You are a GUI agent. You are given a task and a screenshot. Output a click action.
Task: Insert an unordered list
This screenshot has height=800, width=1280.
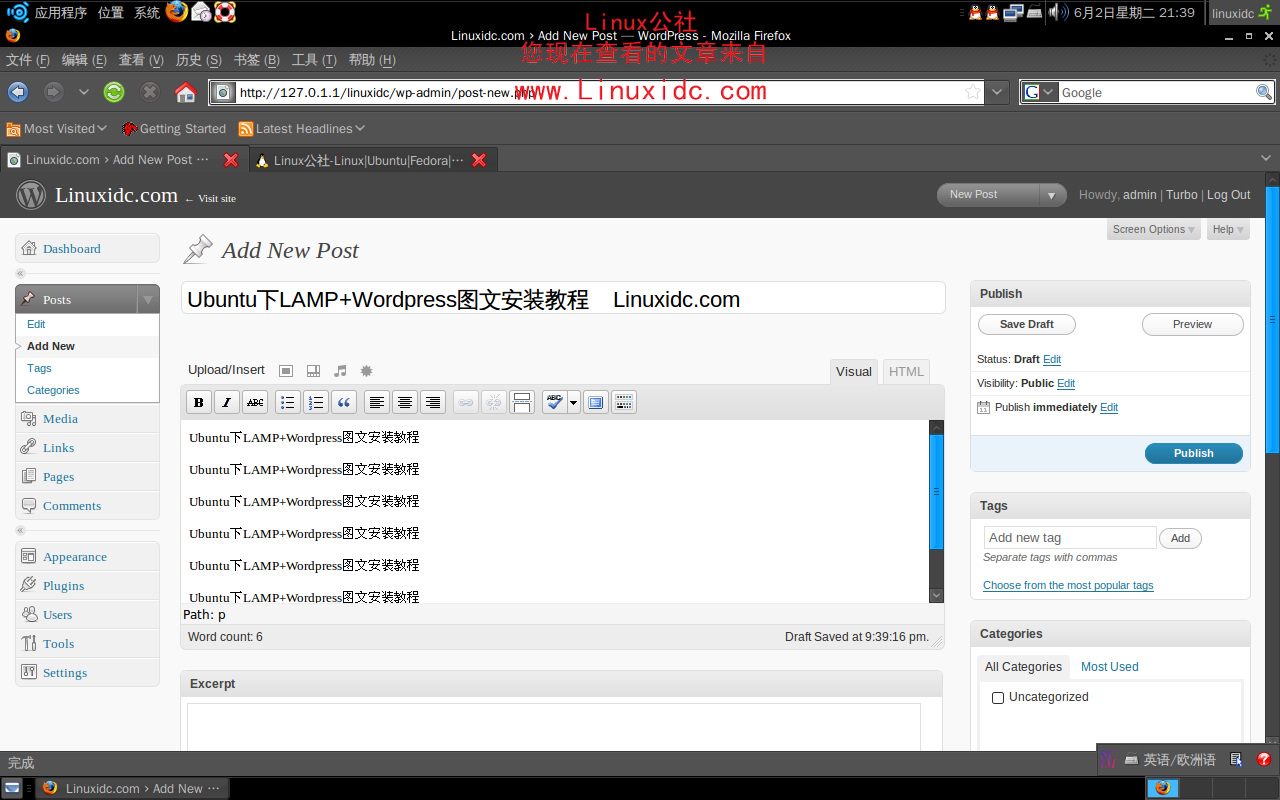tap(287, 401)
